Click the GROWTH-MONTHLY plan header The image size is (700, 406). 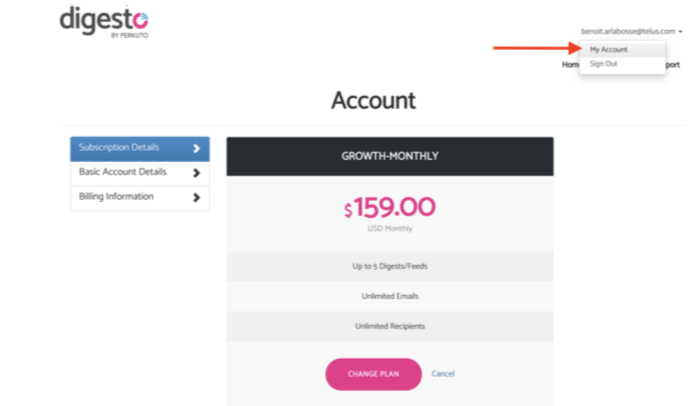[390, 156]
